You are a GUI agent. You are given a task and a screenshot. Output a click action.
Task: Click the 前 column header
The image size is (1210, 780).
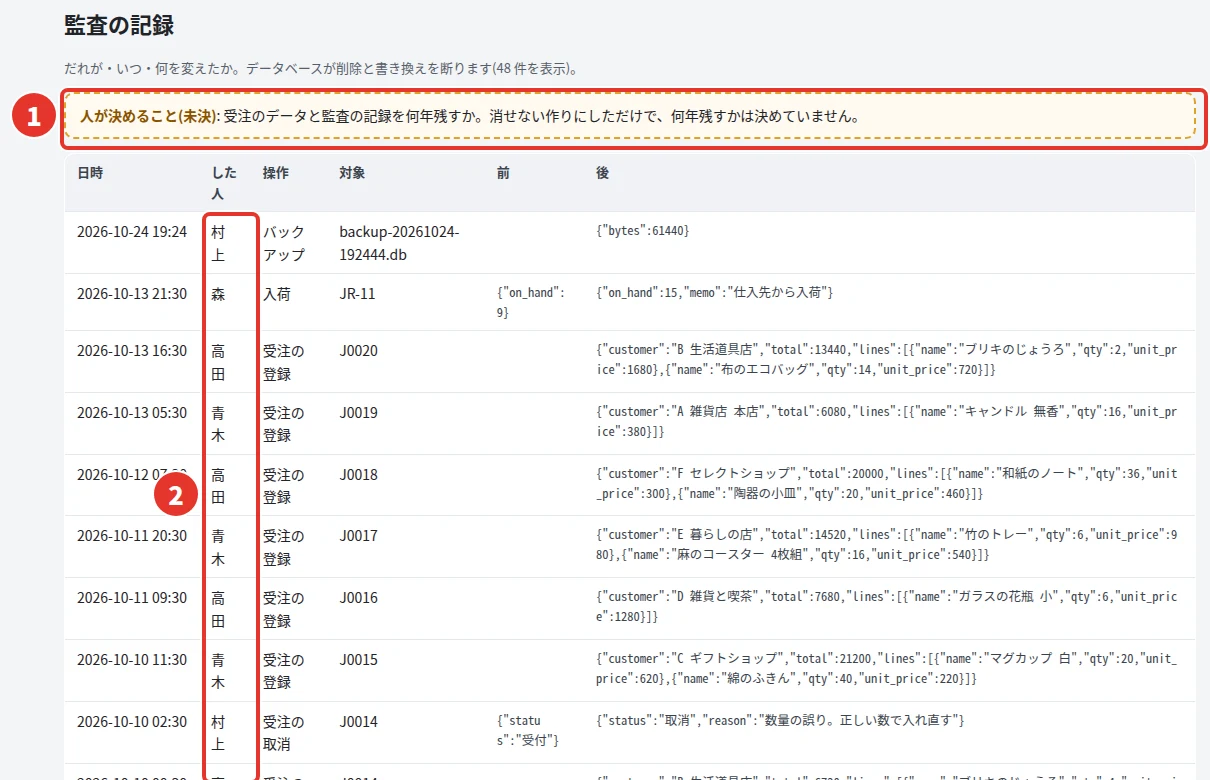(x=503, y=173)
